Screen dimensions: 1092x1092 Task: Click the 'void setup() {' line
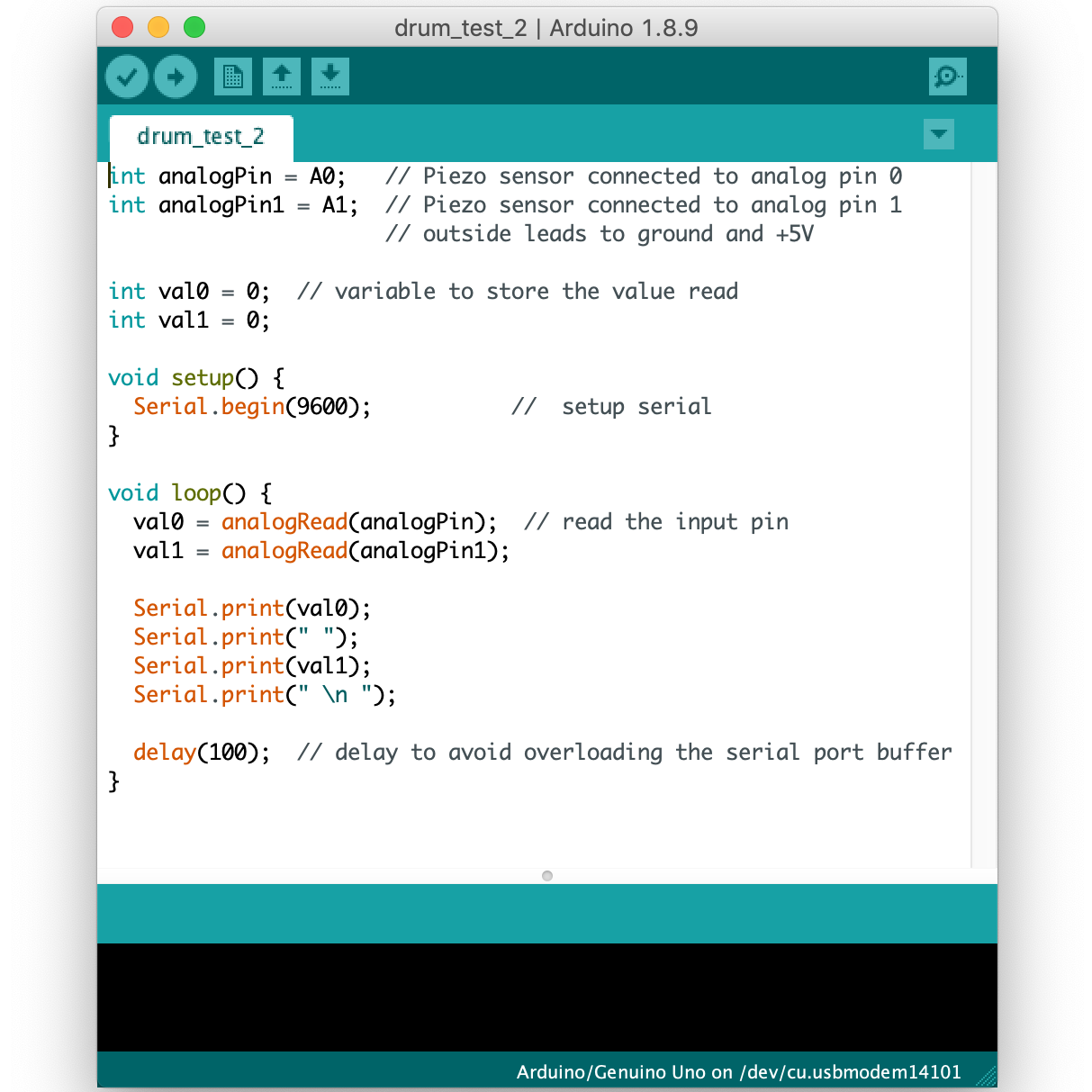tap(196, 378)
